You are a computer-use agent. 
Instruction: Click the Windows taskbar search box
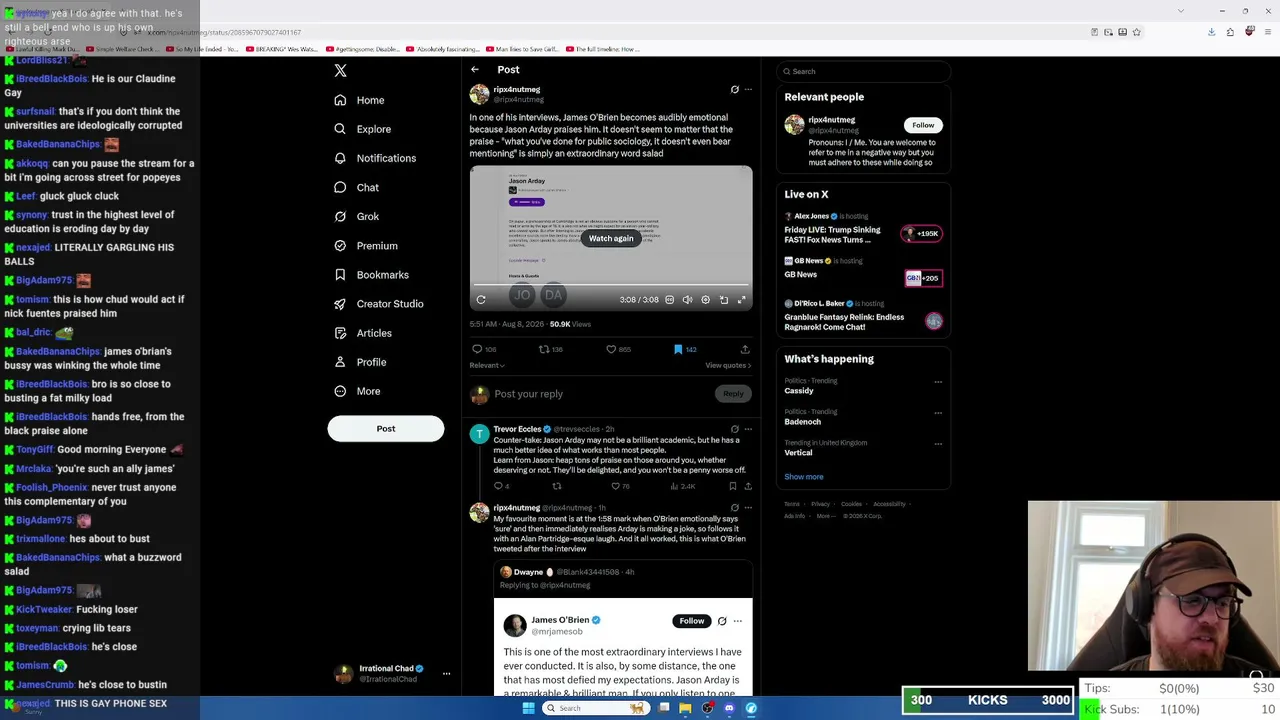595,708
